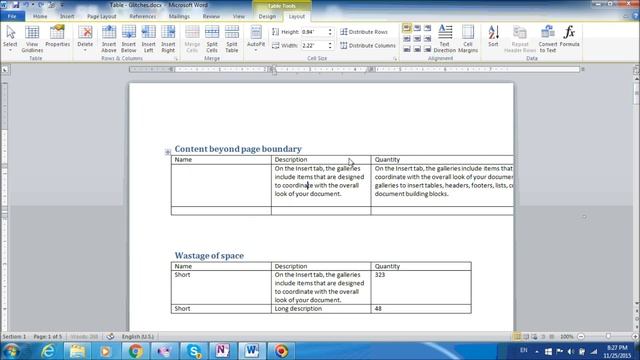Click the English (U.S.) language indicator
Viewport: 640px width, 360px height.
point(138,337)
